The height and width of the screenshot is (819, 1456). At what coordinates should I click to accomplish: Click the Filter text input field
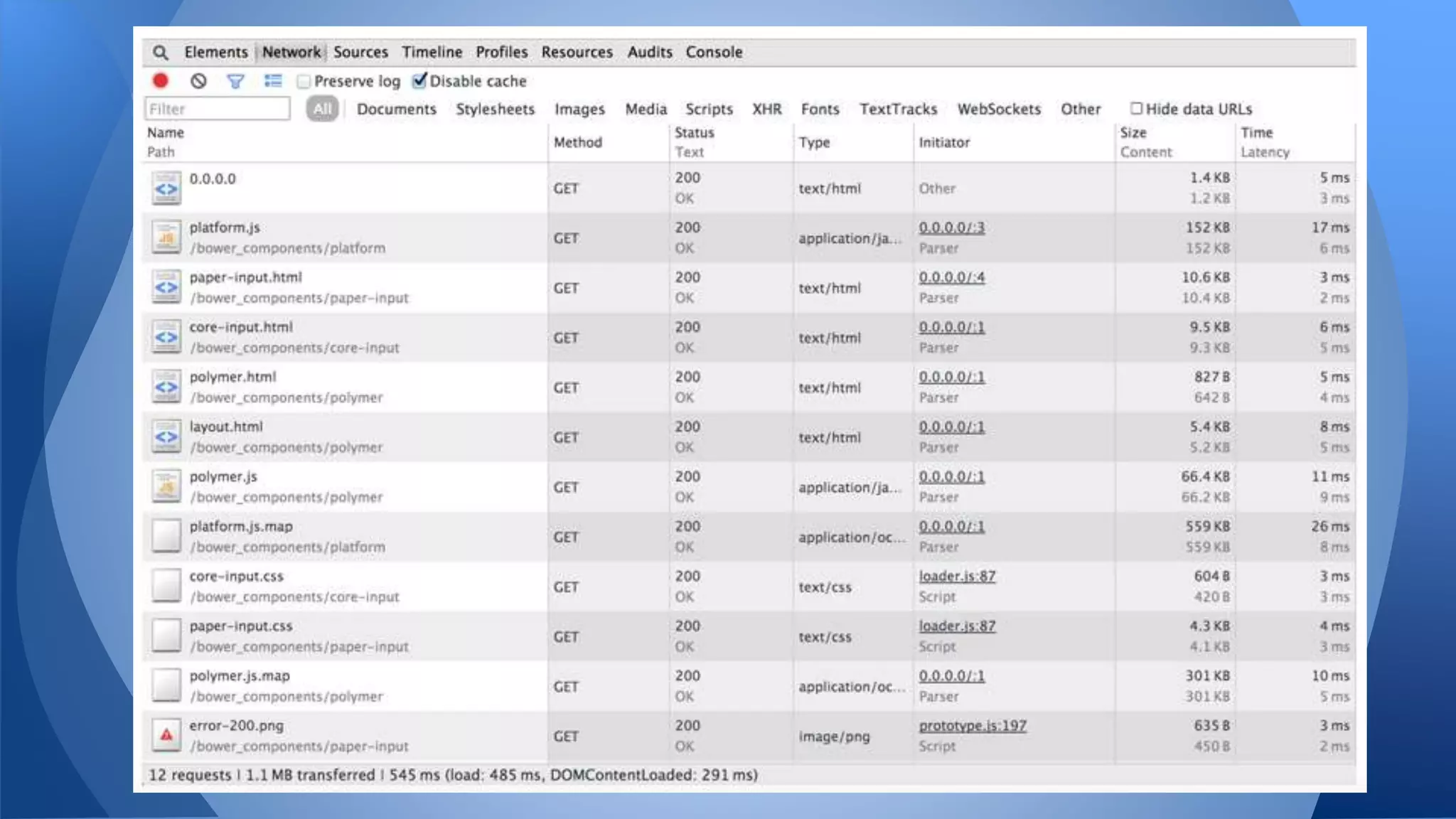pos(217,109)
